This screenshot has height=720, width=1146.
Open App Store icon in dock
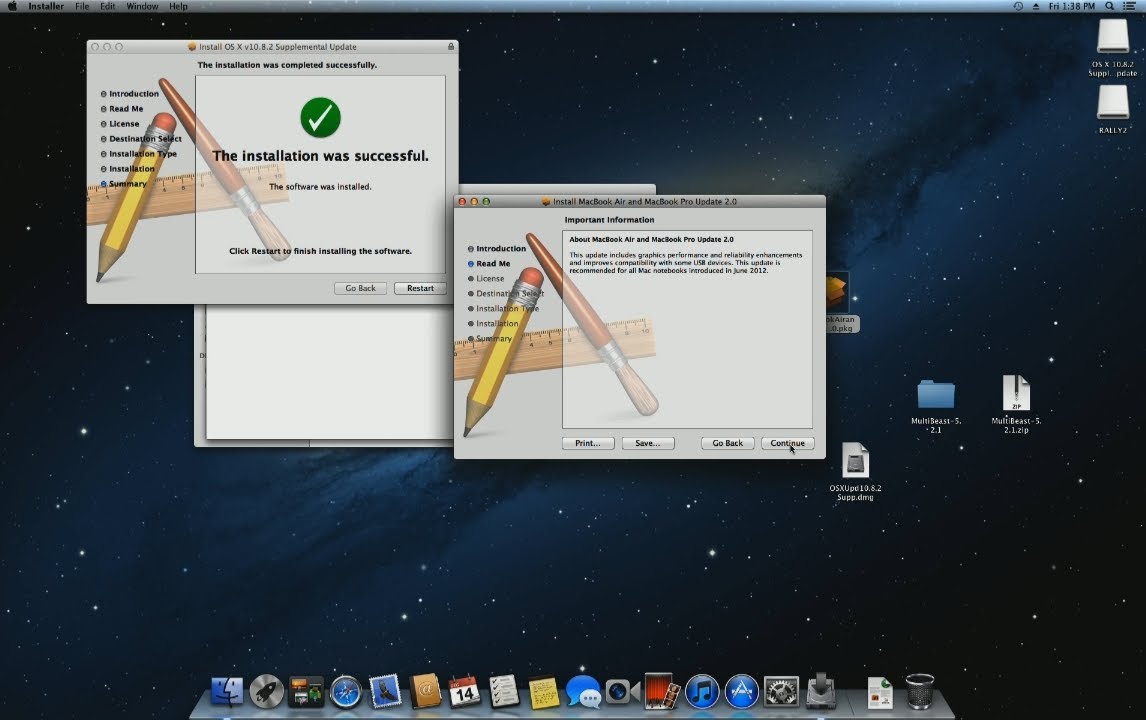tap(741, 691)
